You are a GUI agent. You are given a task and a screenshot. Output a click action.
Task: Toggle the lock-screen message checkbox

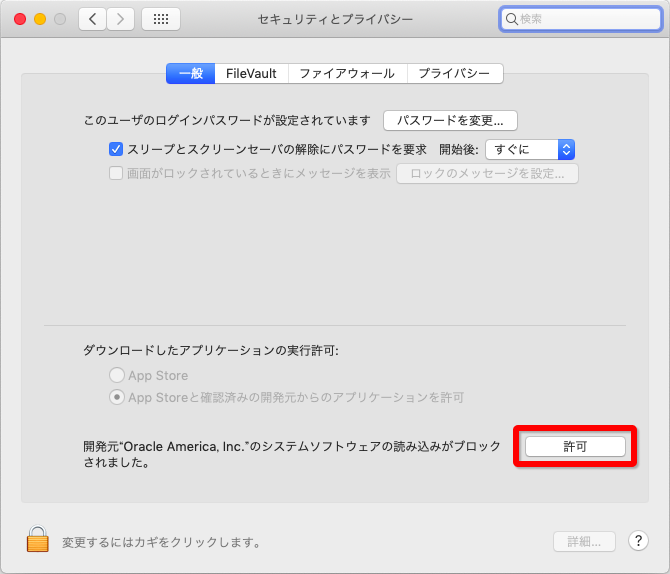(x=116, y=173)
